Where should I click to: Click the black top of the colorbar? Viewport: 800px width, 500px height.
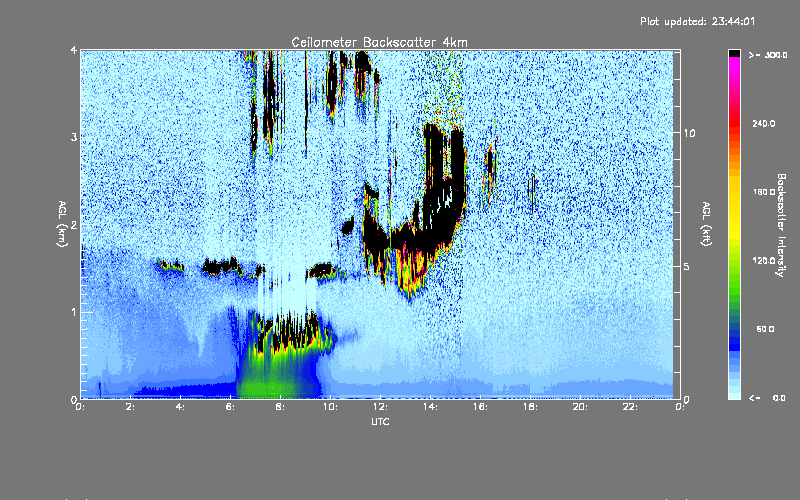click(x=734, y=53)
